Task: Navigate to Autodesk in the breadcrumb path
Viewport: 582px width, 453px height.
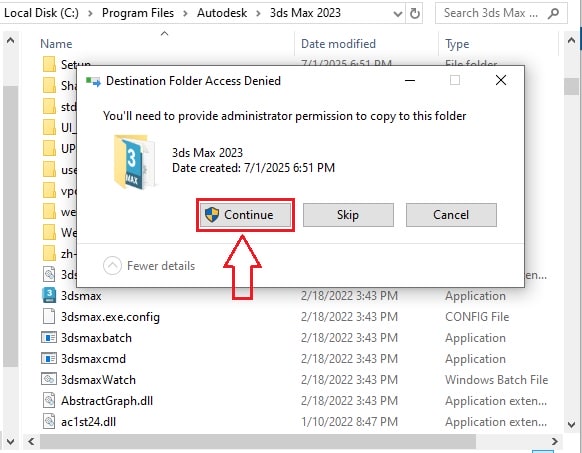Action: [222, 13]
